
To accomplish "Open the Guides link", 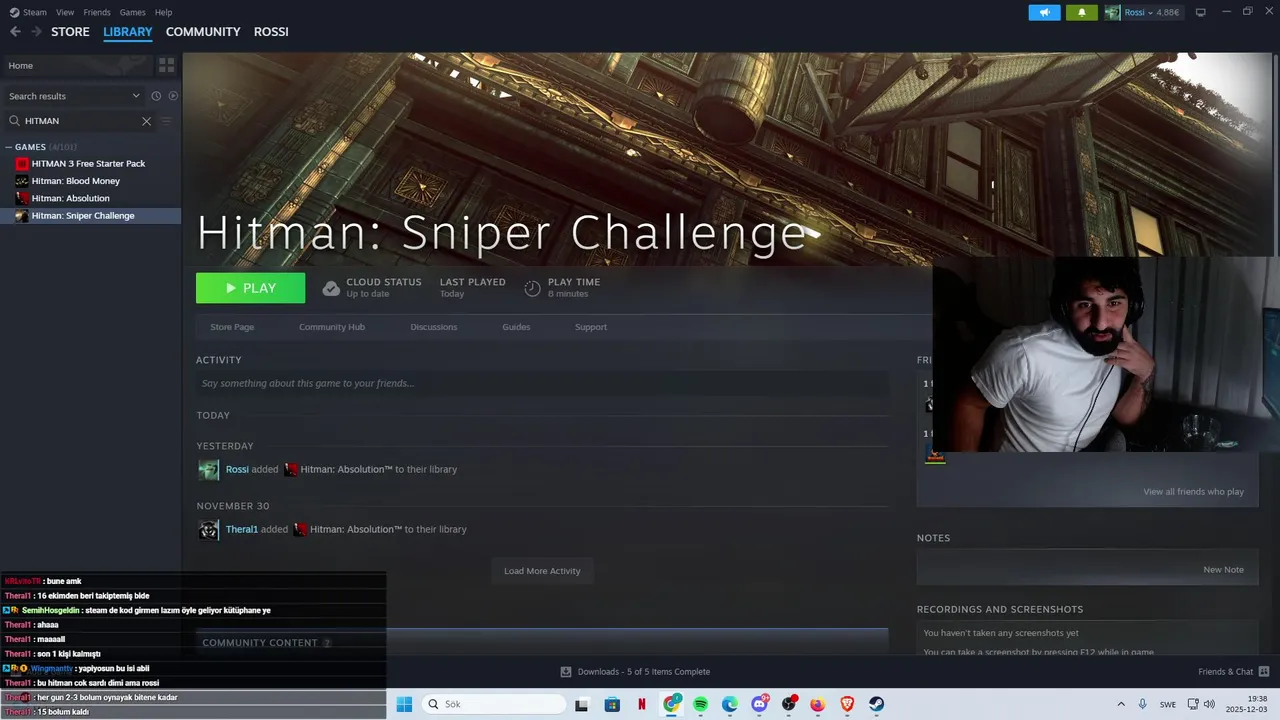I will coord(516,327).
